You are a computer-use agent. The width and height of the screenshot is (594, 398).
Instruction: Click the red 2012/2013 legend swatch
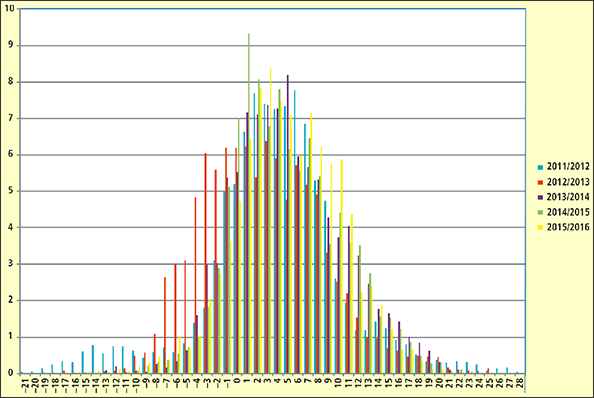540,182
